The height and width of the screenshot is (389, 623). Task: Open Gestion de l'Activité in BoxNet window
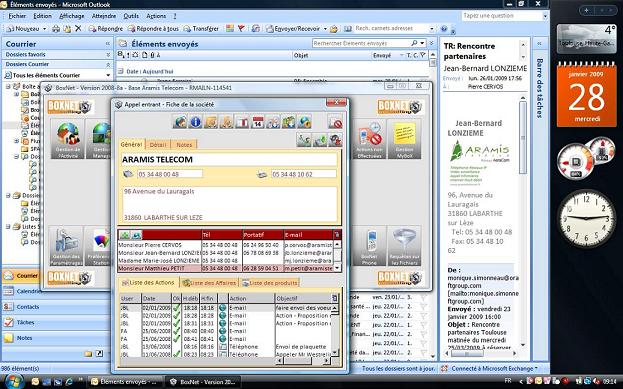68,139
